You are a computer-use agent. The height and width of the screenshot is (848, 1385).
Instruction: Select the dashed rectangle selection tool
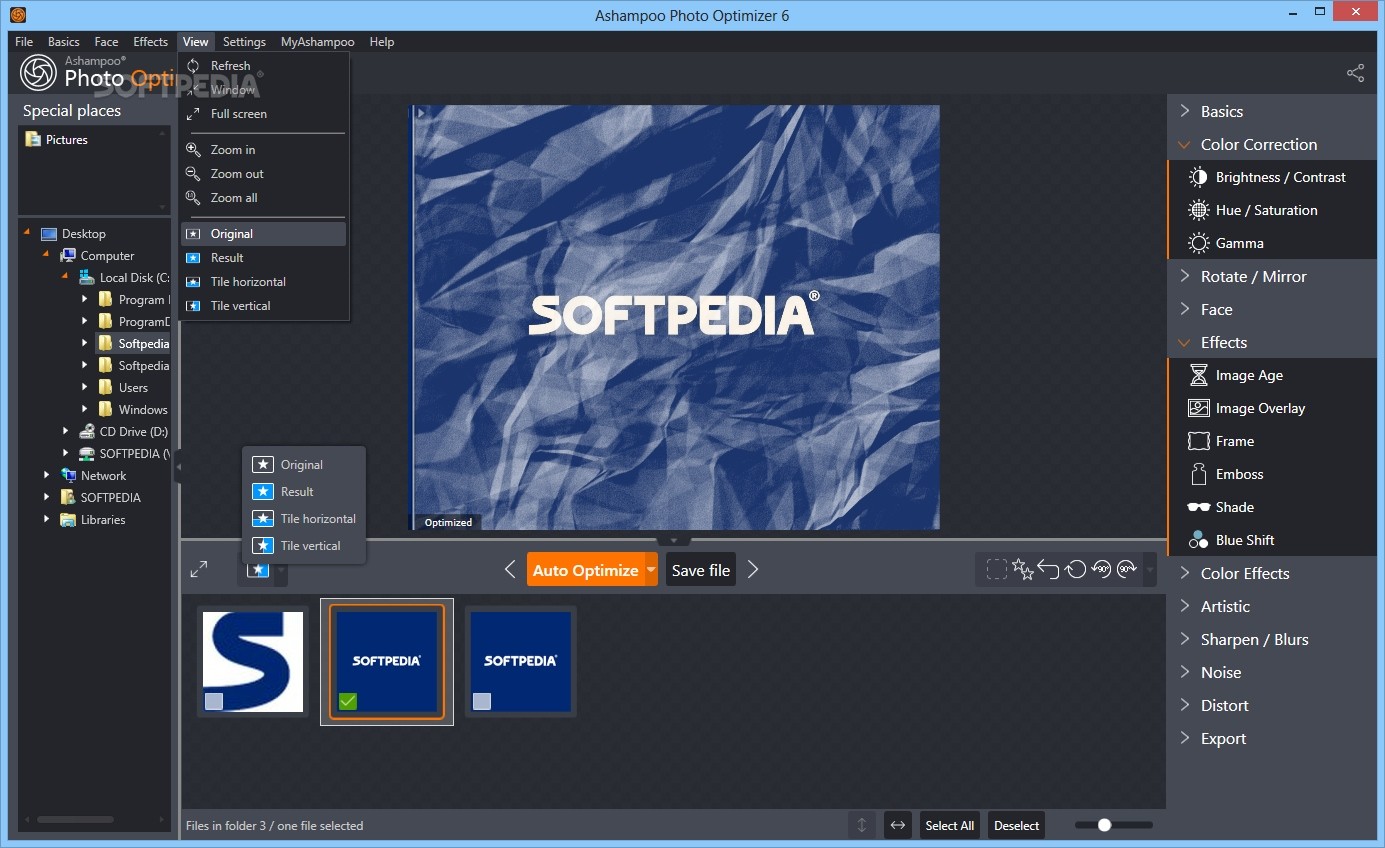(x=996, y=569)
